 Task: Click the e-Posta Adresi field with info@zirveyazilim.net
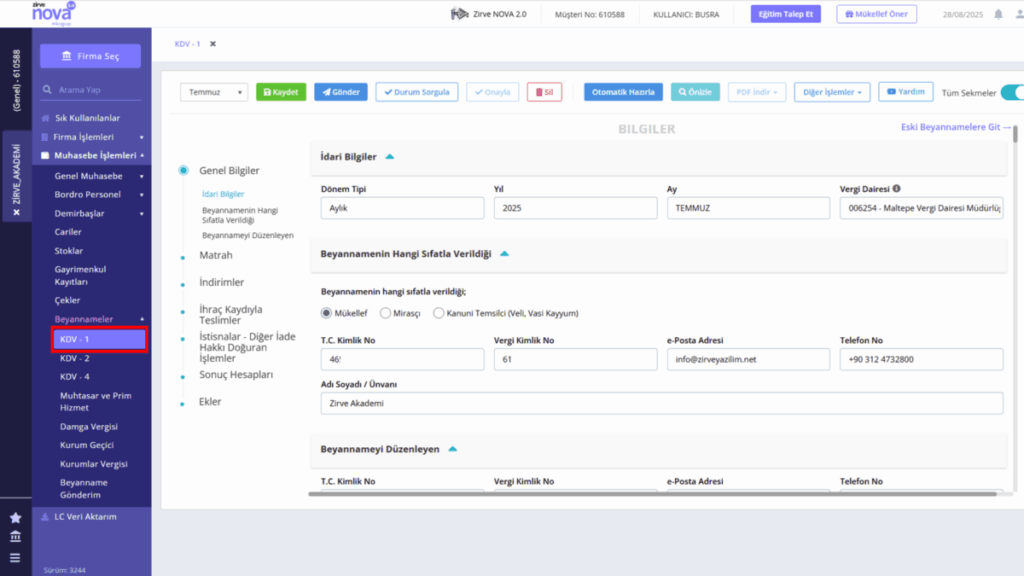(x=748, y=359)
